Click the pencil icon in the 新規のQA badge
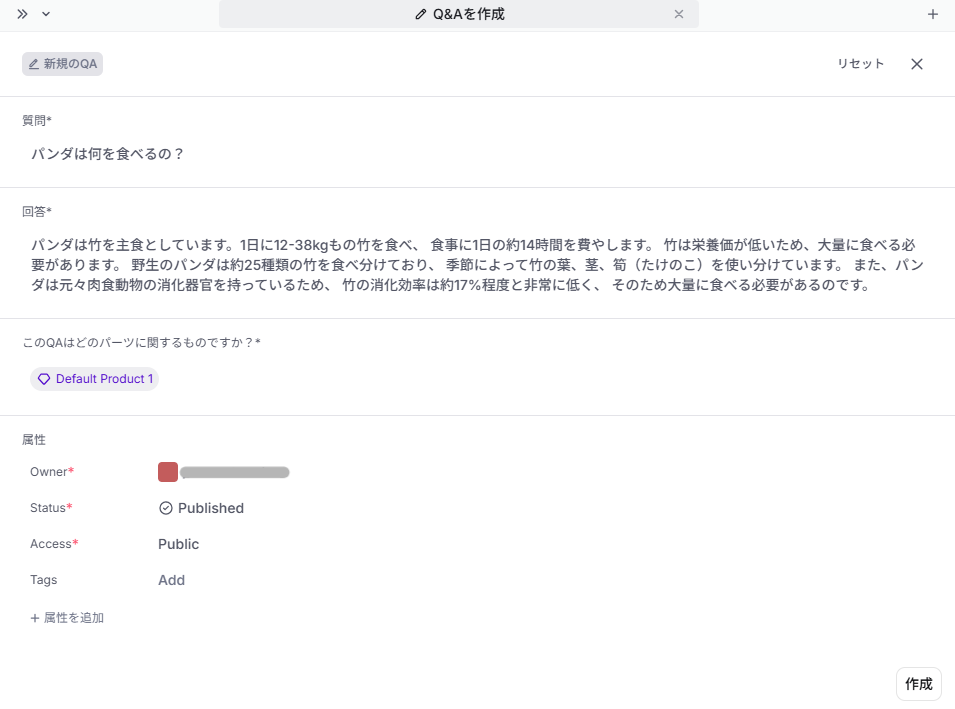 tap(33, 63)
